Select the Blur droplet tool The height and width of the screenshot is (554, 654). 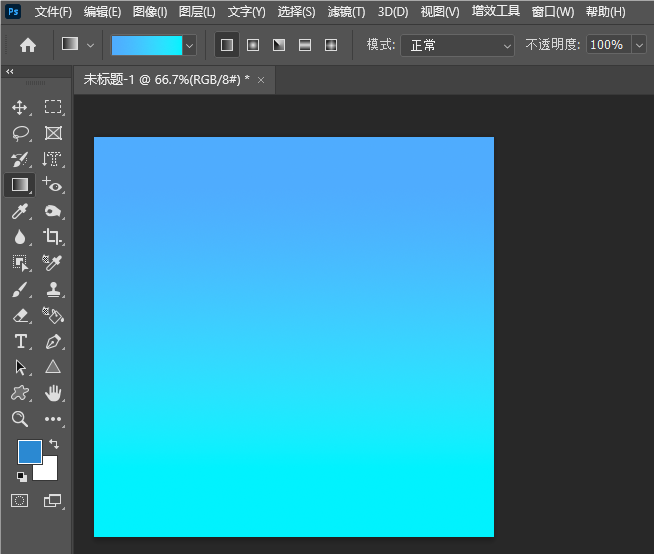click(x=20, y=237)
